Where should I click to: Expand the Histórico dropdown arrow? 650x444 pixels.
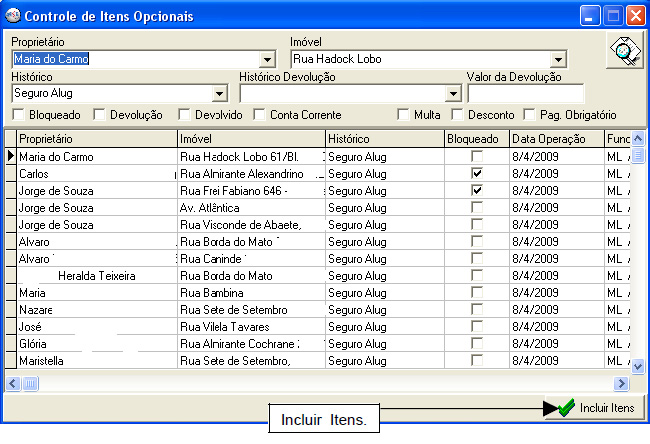(x=220, y=94)
